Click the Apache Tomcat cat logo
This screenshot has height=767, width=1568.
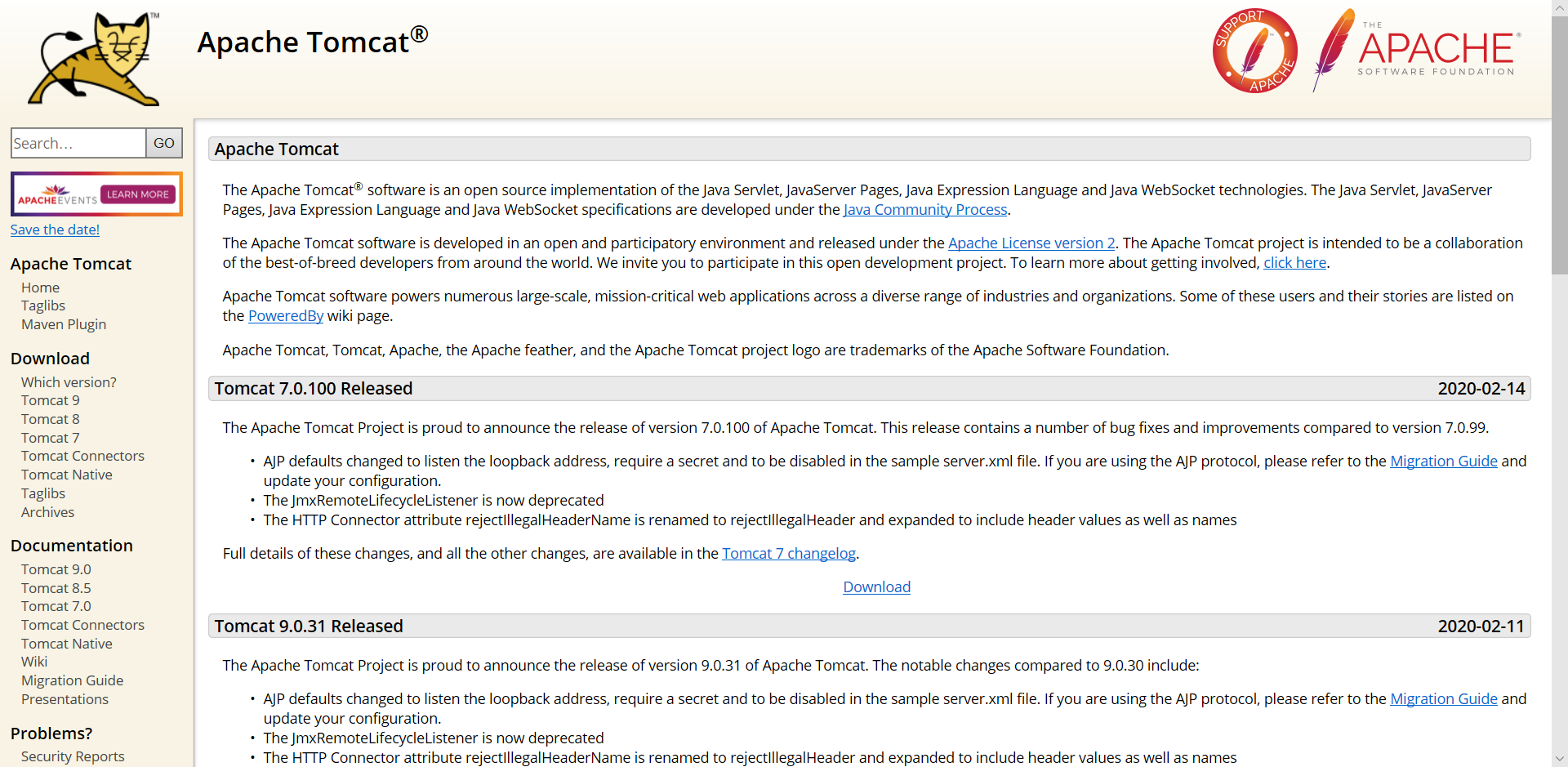pos(94,59)
